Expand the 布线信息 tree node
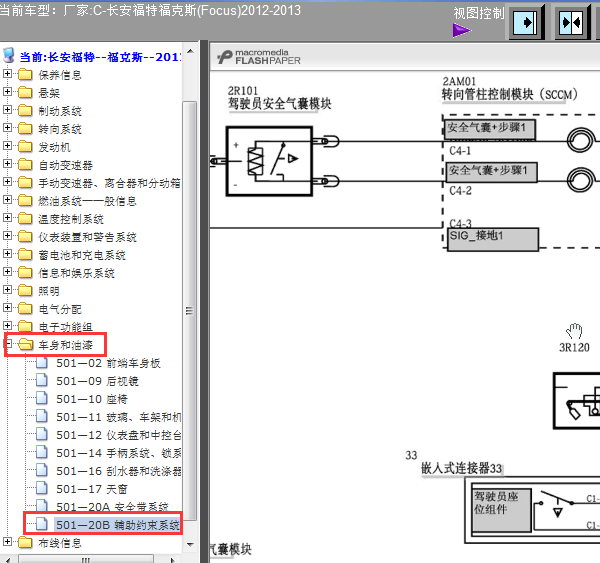This screenshot has height=563, width=600. pyautogui.click(x=7, y=542)
